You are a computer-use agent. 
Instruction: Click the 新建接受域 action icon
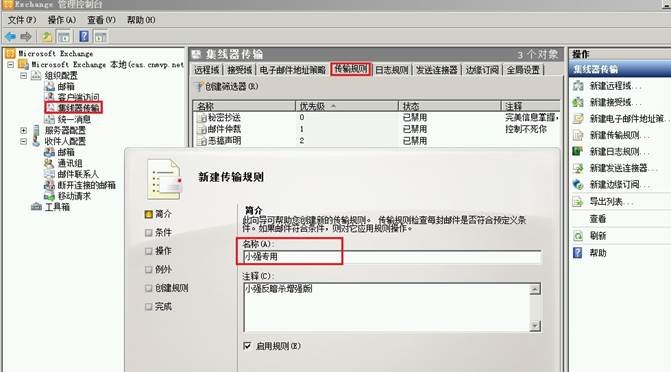tap(578, 102)
